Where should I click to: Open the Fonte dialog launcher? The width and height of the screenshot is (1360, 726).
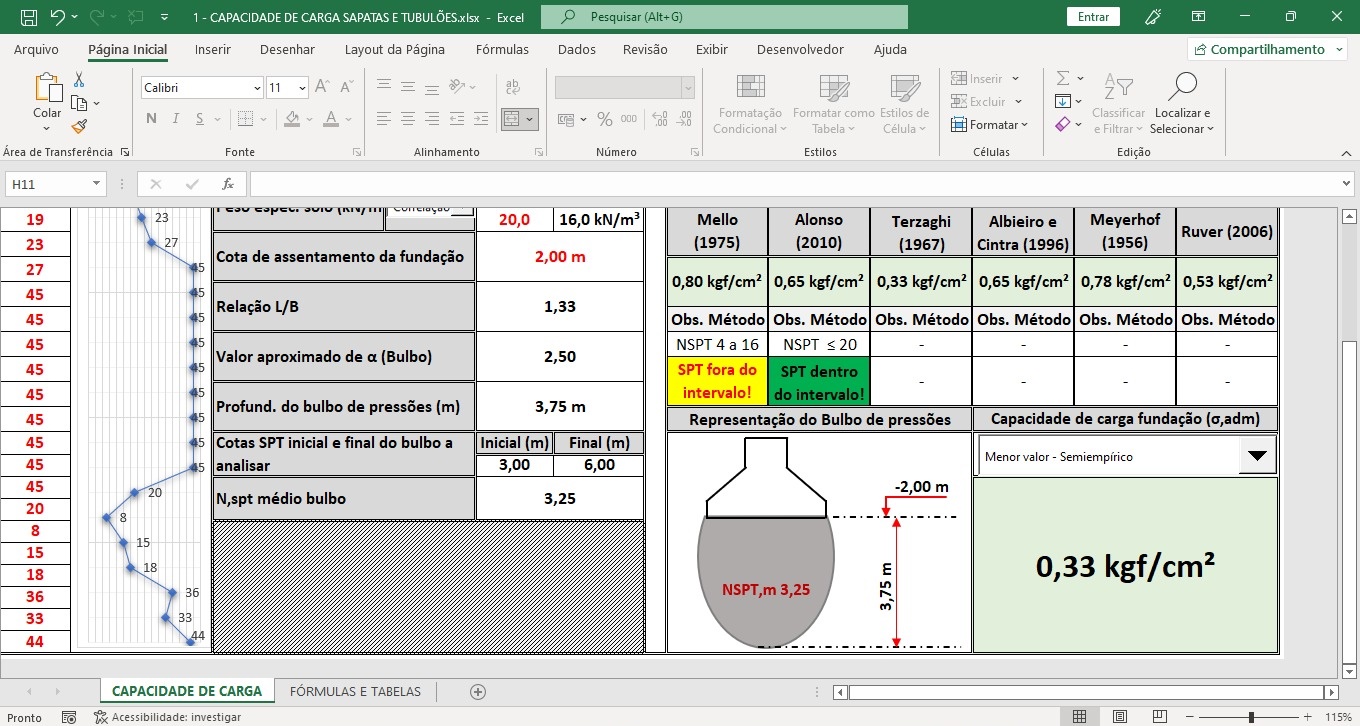(357, 153)
